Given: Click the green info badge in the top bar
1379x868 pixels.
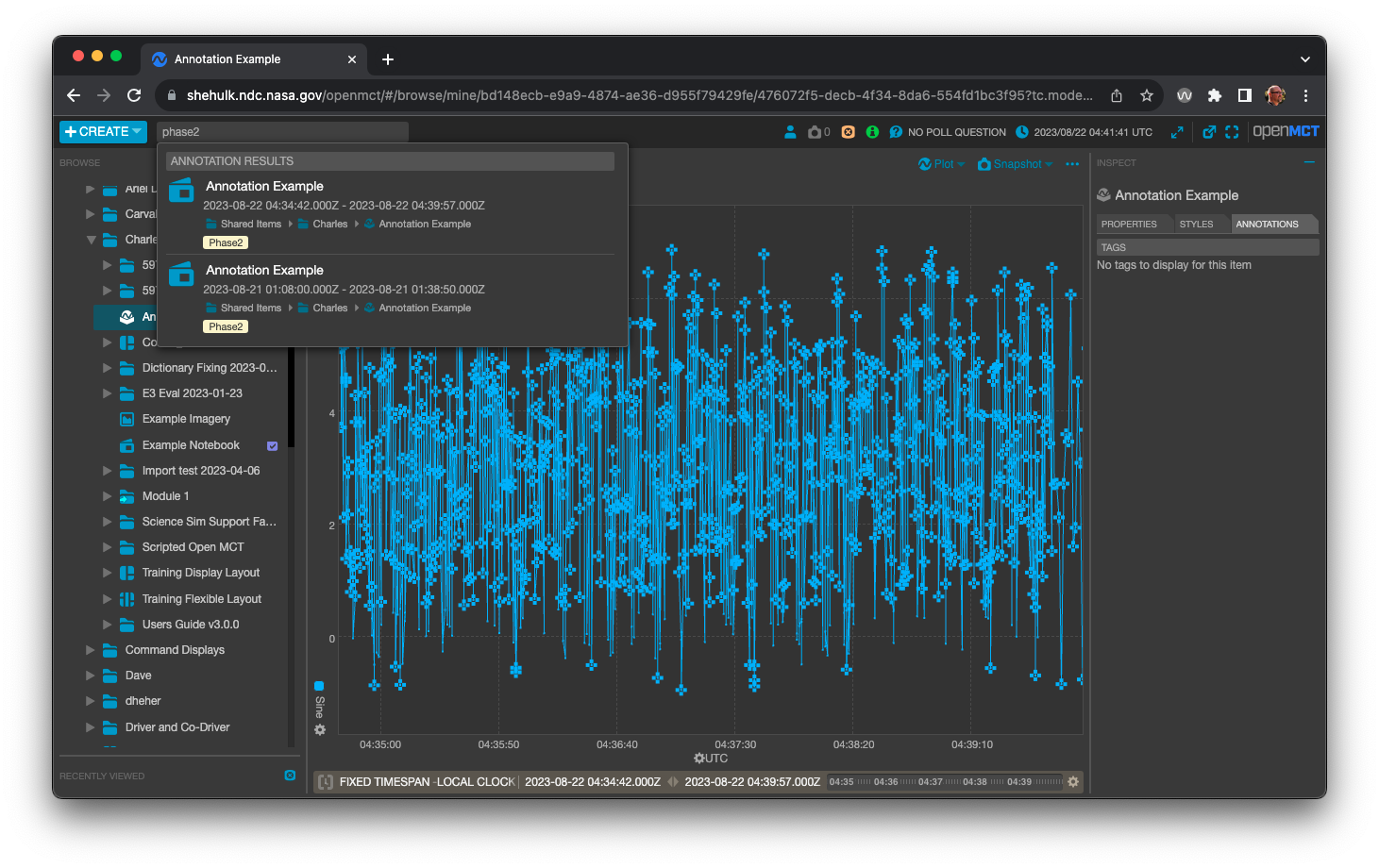Looking at the screenshot, I should 871,131.
